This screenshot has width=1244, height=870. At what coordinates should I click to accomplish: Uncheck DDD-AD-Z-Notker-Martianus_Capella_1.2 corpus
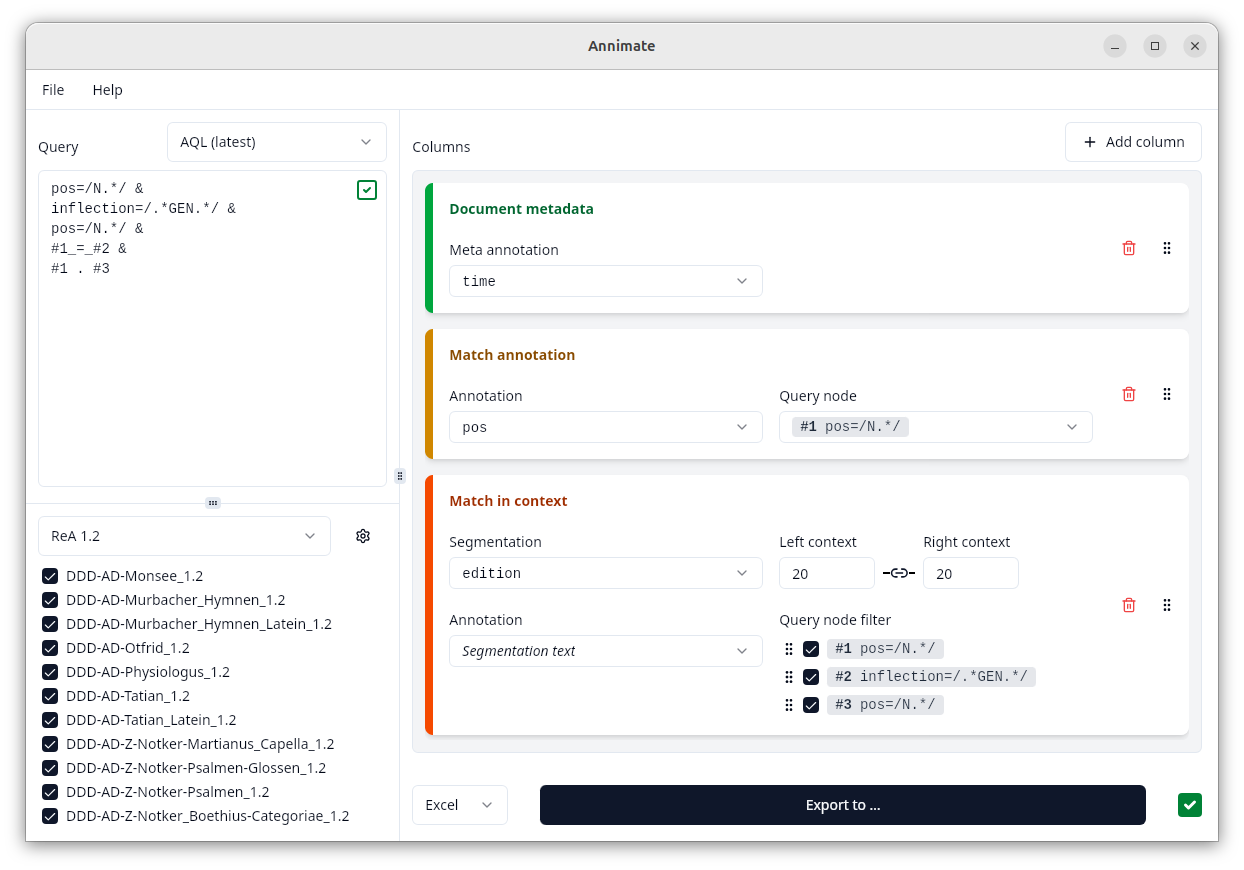(50, 744)
